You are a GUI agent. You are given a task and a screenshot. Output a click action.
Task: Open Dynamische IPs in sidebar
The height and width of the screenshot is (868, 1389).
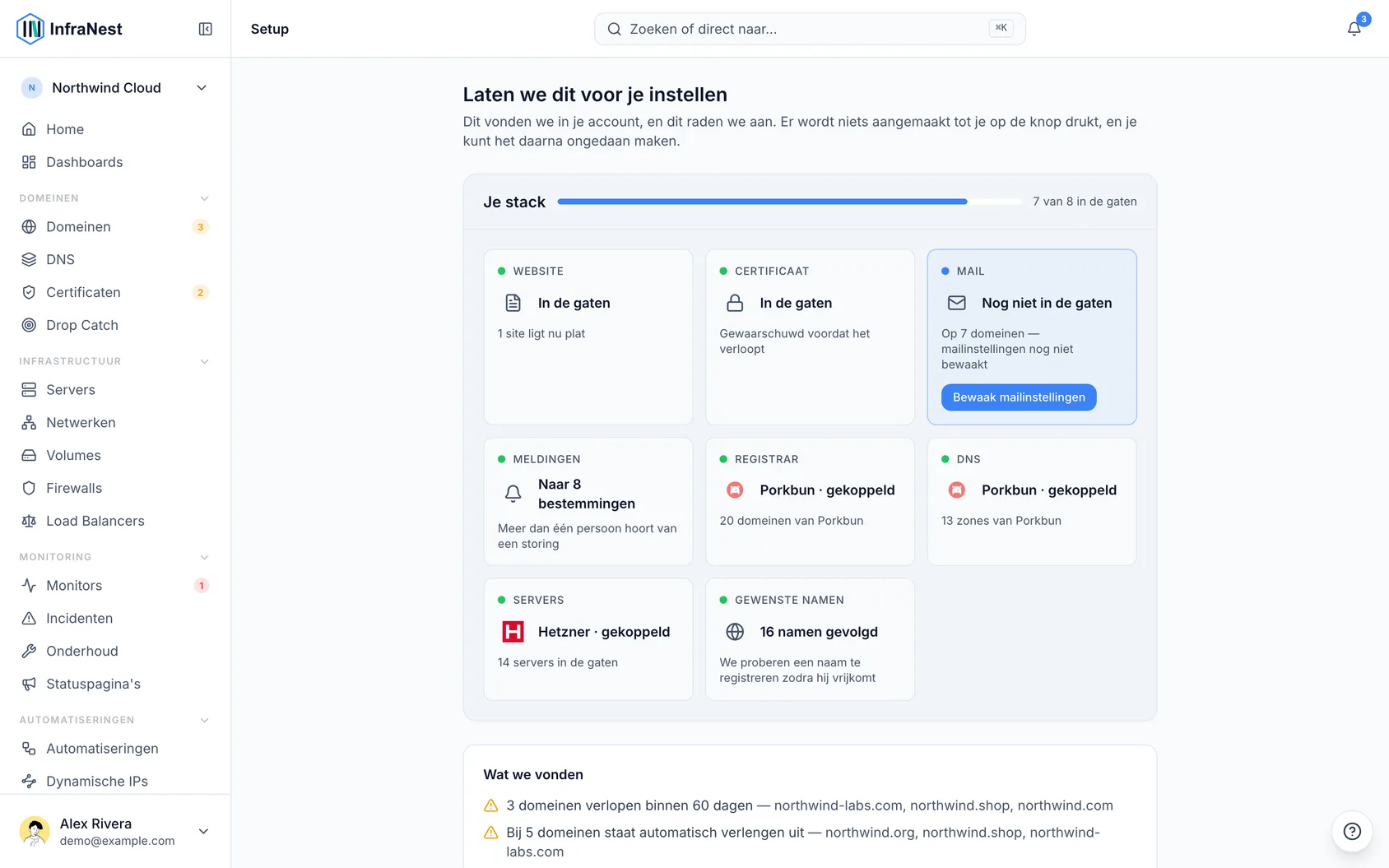click(x=115, y=781)
